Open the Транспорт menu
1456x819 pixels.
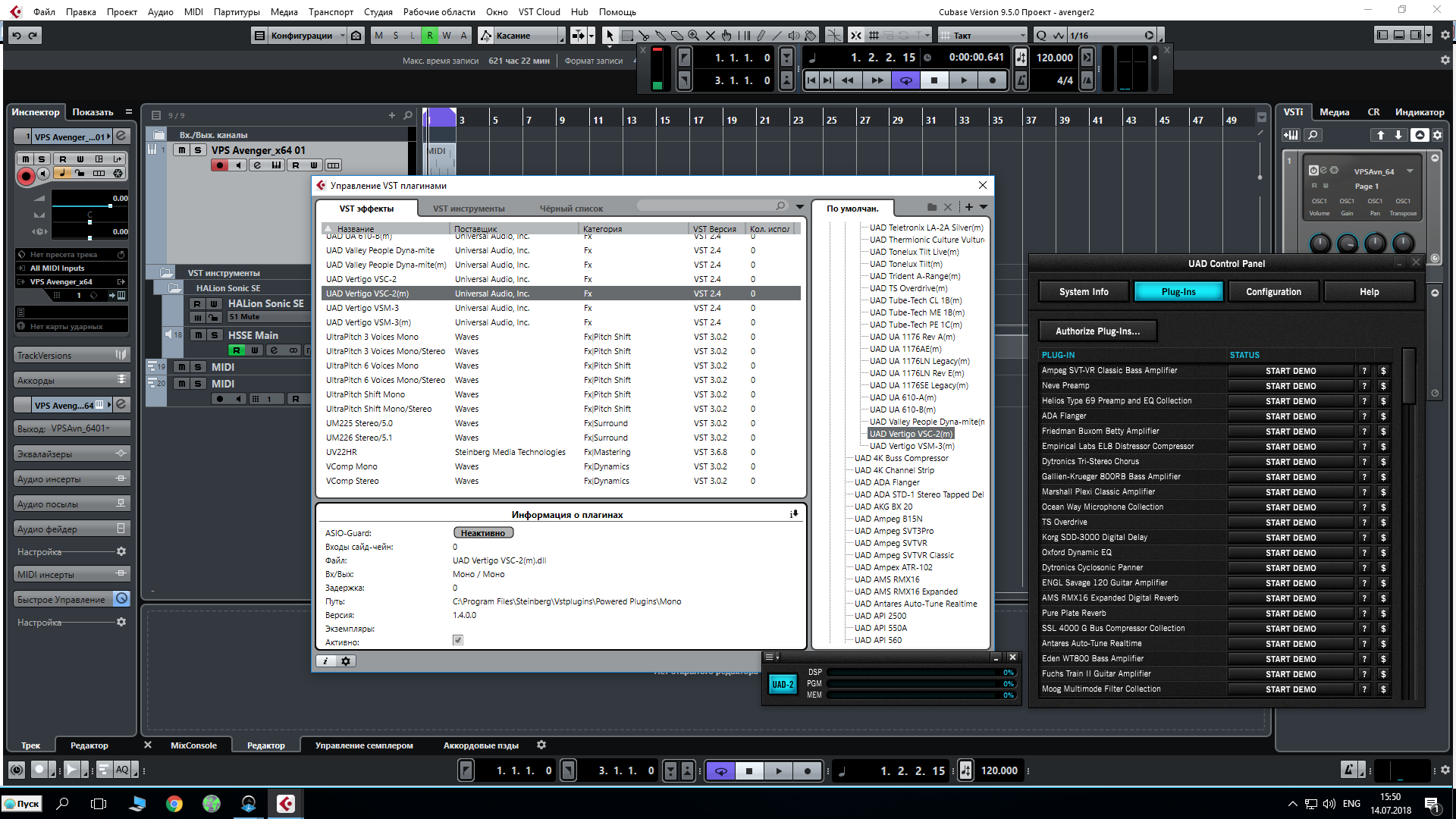(x=331, y=11)
